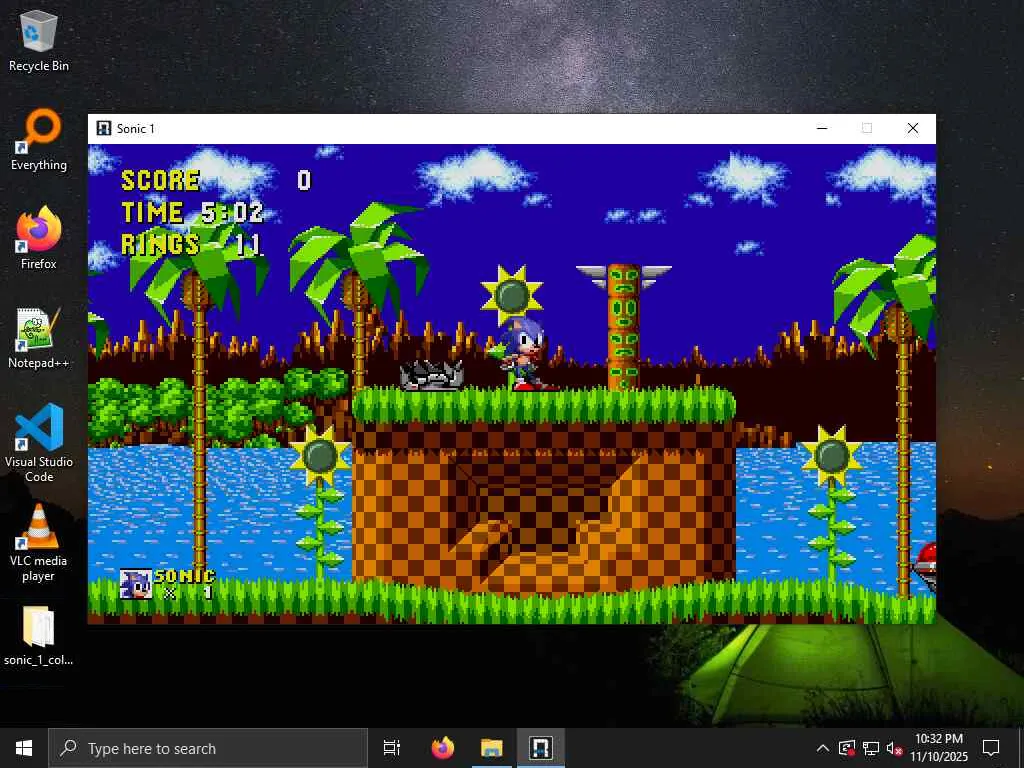Click the red badnik near the window's edge
Image resolution: width=1024 pixels, height=768 pixels.
(x=925, y=566)
